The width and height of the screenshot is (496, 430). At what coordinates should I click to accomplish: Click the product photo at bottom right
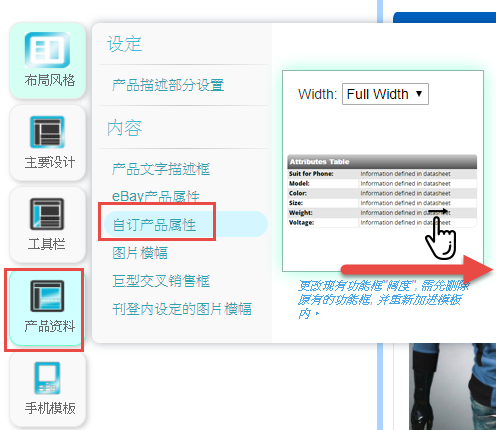point(453,387)
